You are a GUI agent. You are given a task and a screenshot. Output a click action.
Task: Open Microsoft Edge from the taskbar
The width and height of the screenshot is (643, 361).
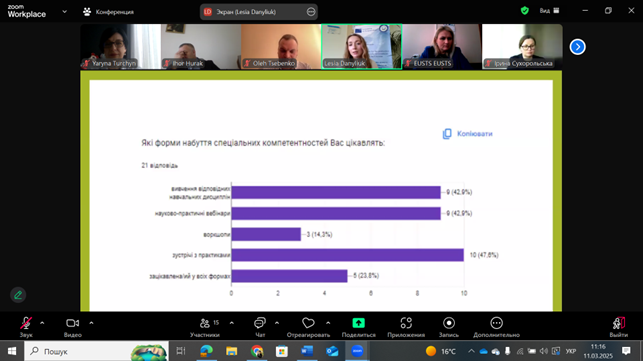206,351
